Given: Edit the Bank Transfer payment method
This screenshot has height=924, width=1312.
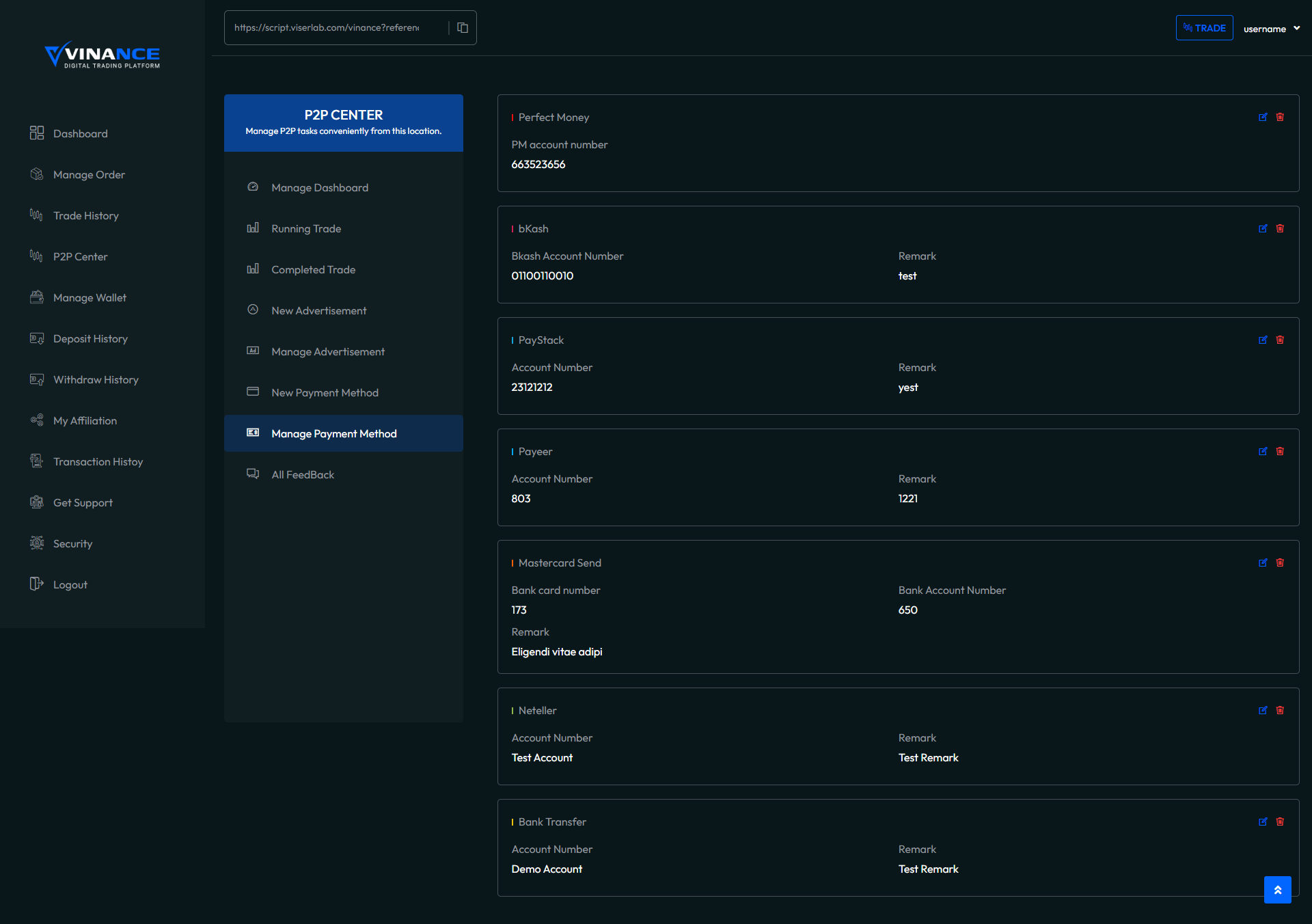Looking at the screenshot, I should click(1263, 822).
